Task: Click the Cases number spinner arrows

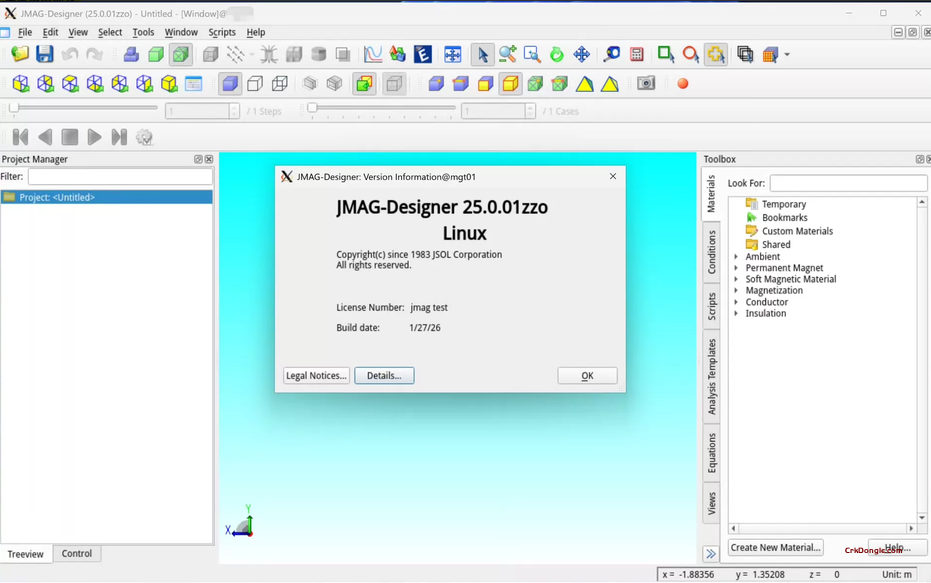Action: (x=530, y=111)
